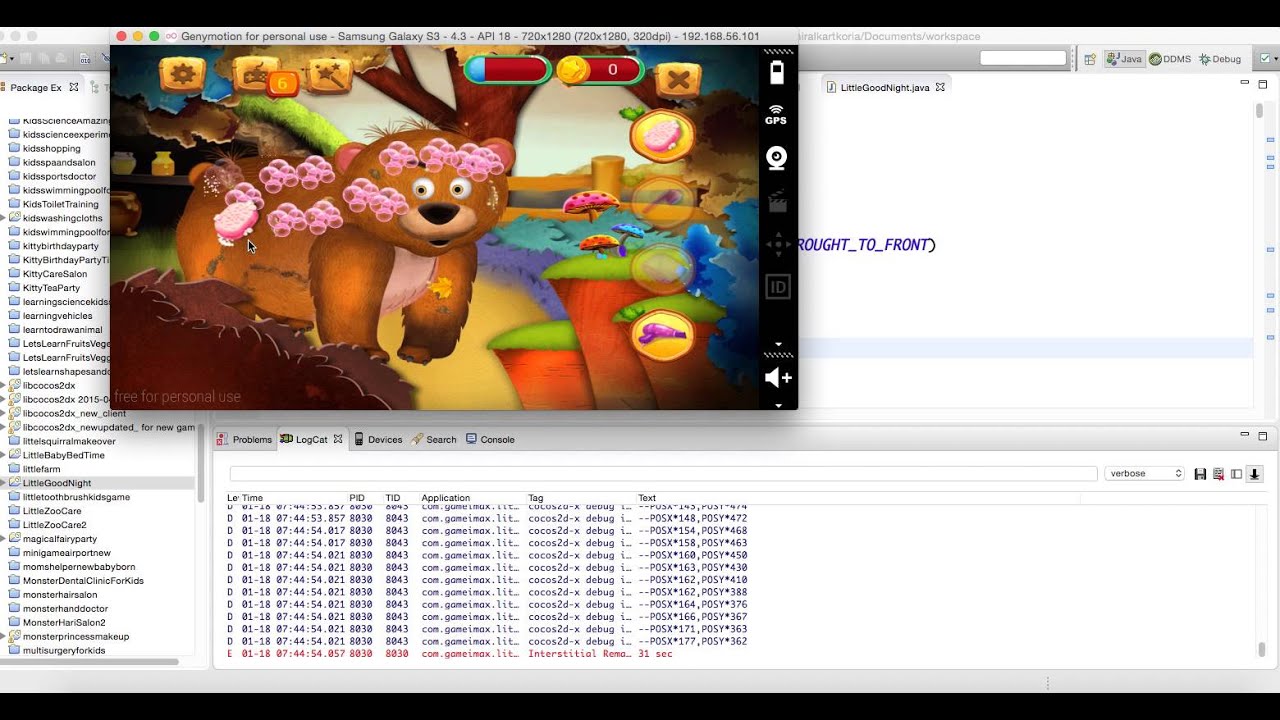Switch to the Devices tab
Image resolution: width=1280 pixels, height=720 pixels.
(x=378, y=439)
